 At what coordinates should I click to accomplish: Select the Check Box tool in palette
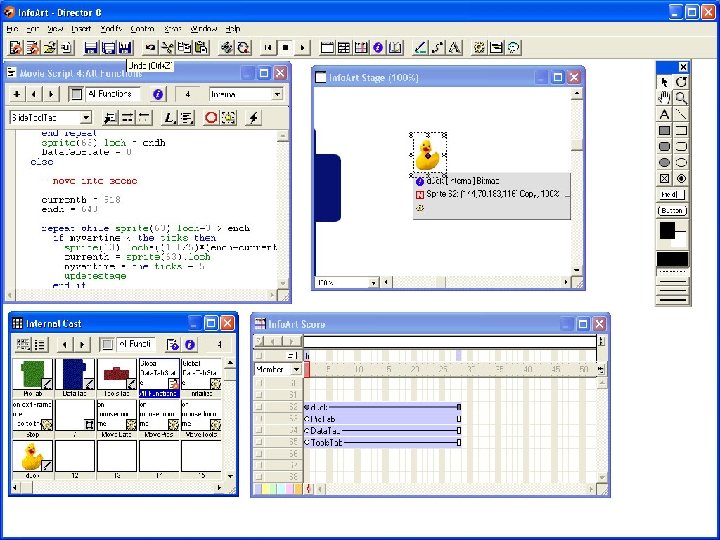point(664,178)
